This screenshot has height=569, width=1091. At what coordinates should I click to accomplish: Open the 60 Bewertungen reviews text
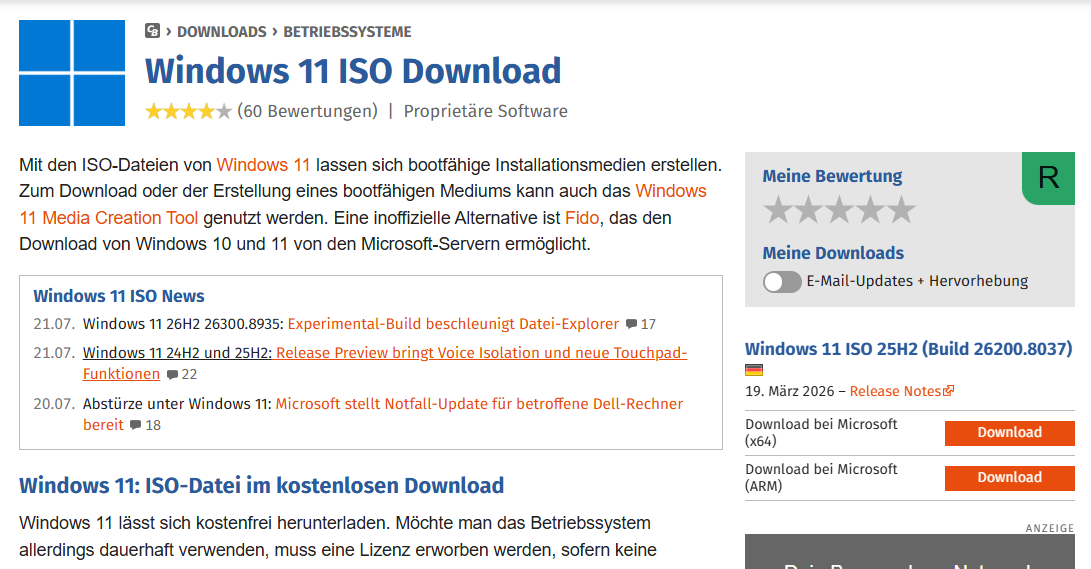click(308, 111)
